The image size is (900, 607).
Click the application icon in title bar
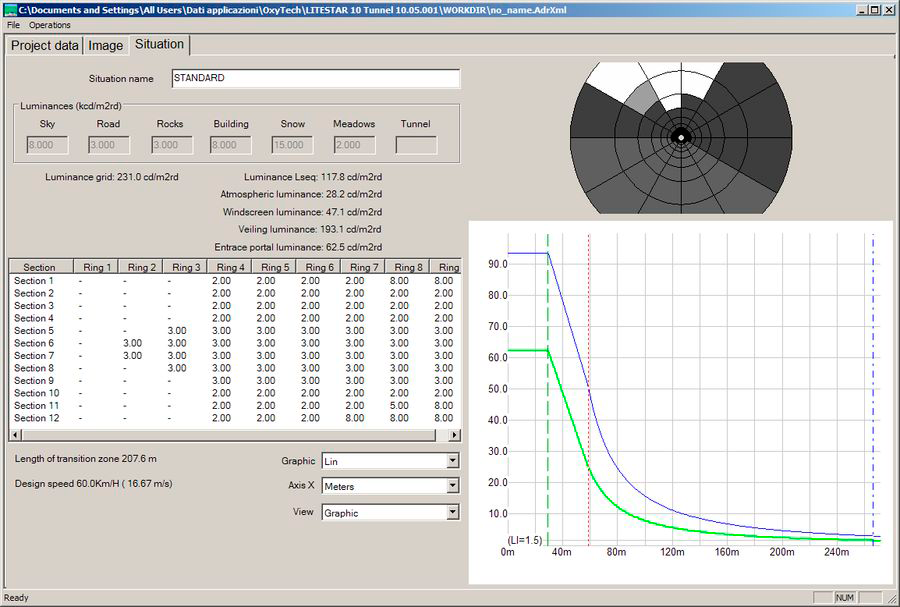pyautogui.click(x=9, y=9)
